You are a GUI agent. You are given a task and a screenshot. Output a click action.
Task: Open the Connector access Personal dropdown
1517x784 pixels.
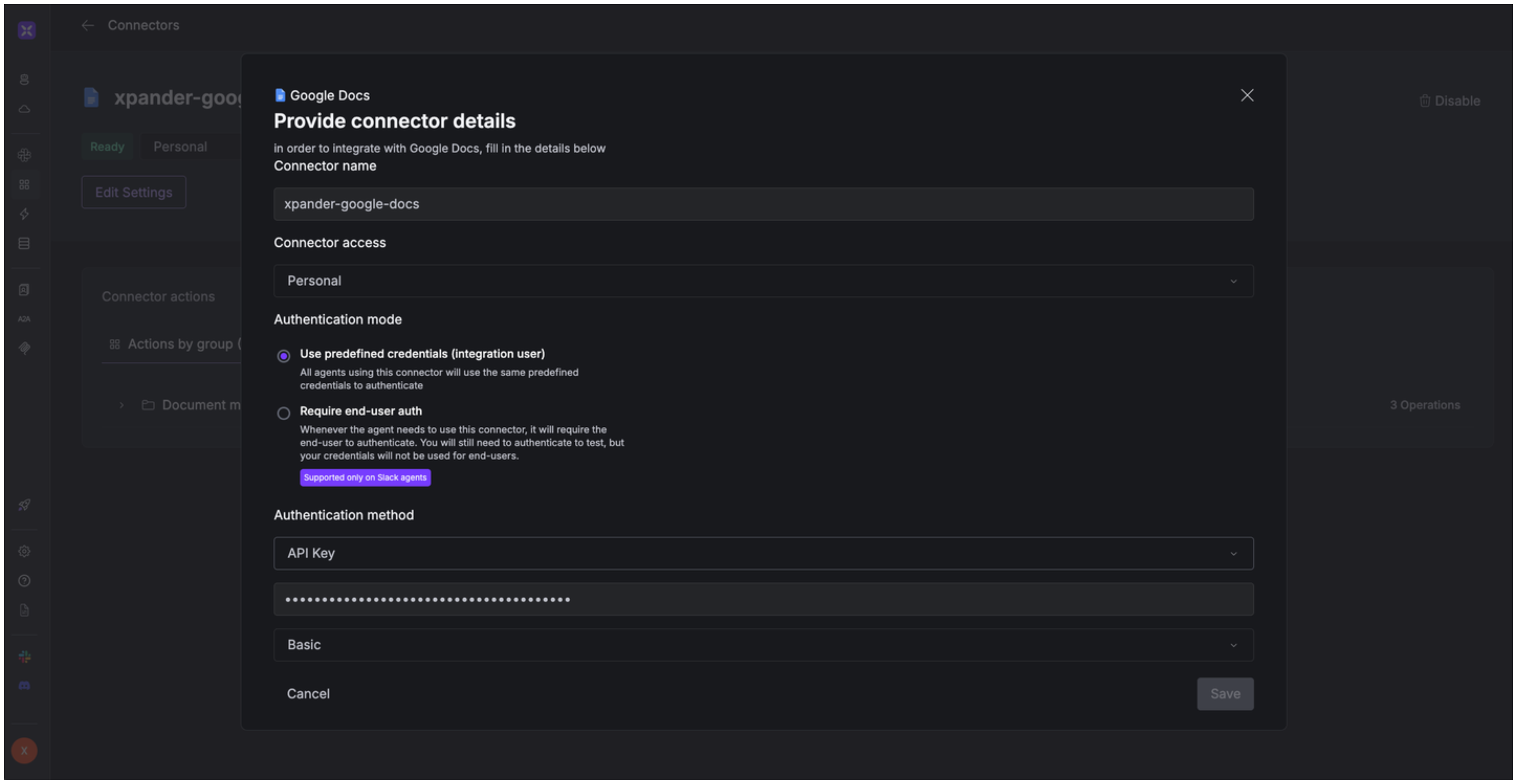coord(763,281)
